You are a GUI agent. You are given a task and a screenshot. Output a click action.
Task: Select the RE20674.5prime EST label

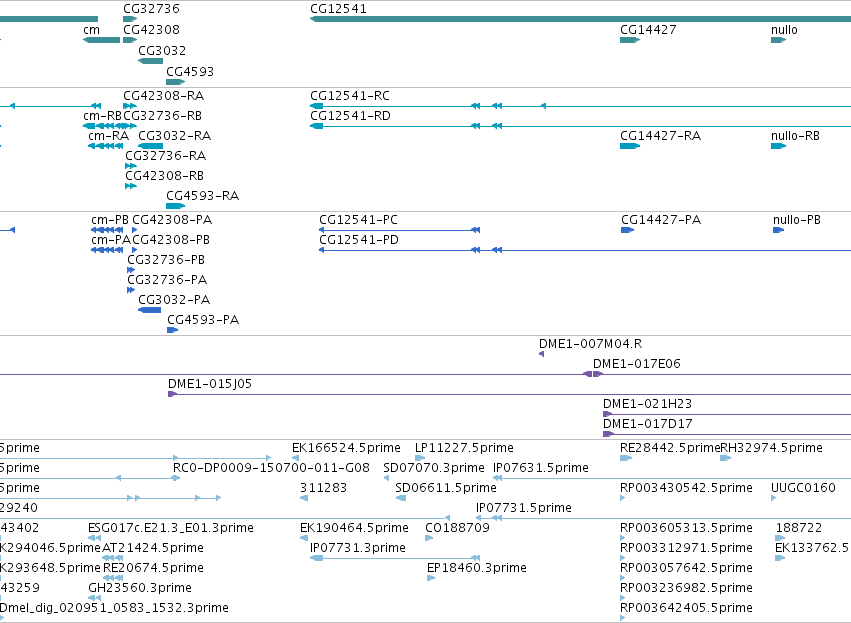(x=153, y=569)
